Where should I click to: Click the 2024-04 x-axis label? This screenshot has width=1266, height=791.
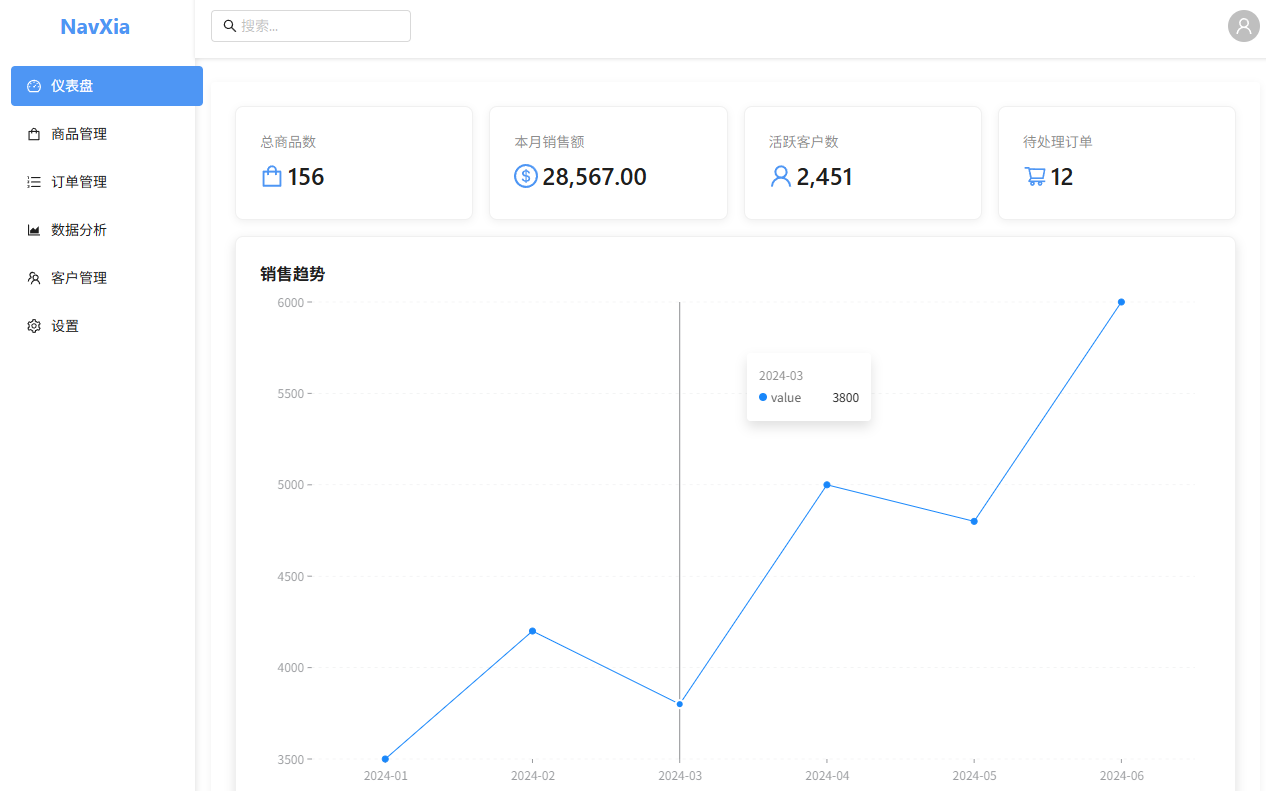(x=827, y=775)
